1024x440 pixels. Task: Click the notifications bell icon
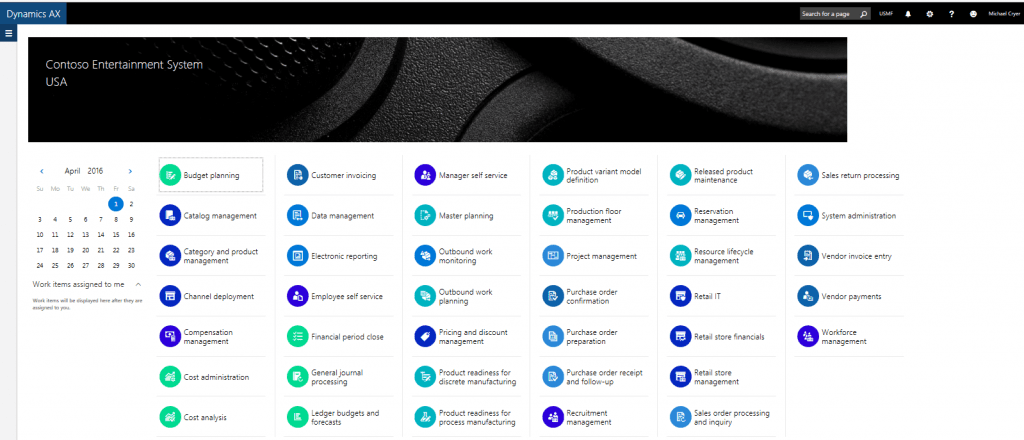click(908, 14)
